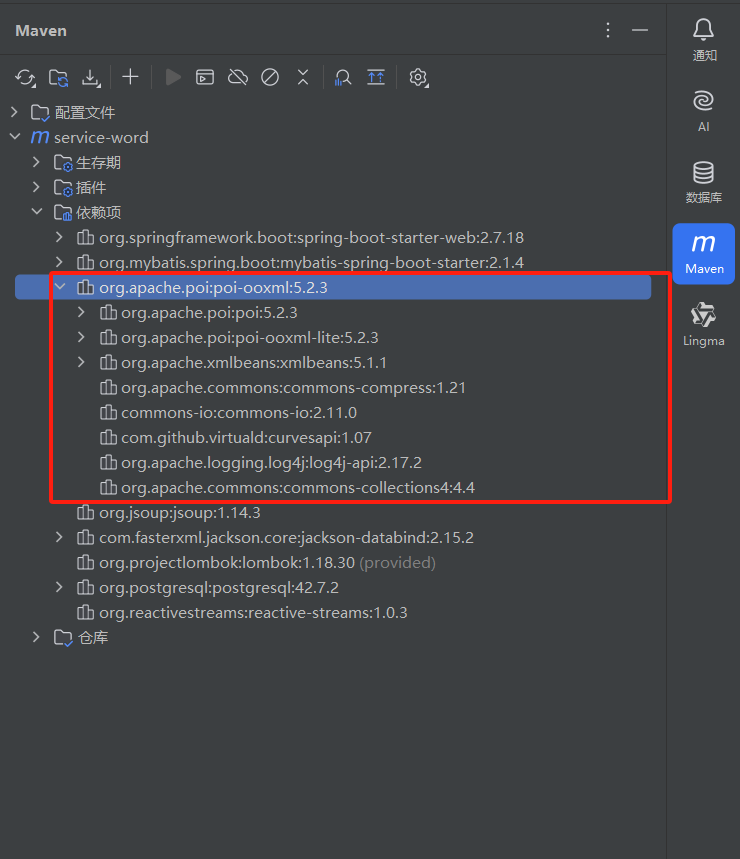Expand the 配置文件 profiles node
This screenshot has width=740, height=859.
[15, 112]
